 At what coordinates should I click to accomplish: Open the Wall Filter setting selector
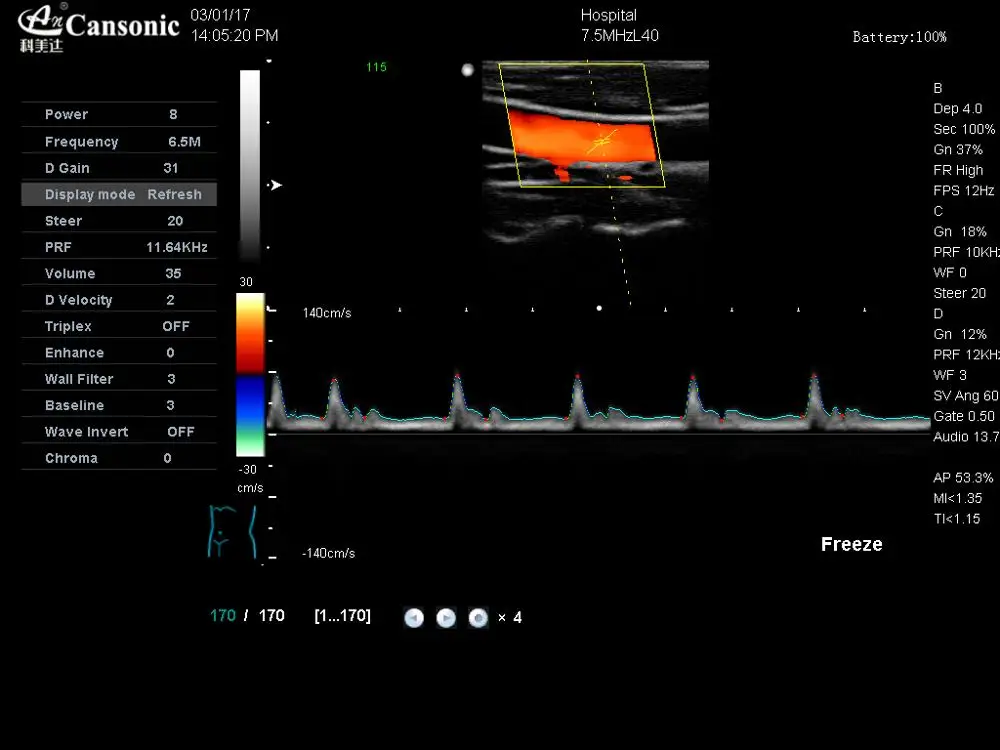[x=118, y=378]
